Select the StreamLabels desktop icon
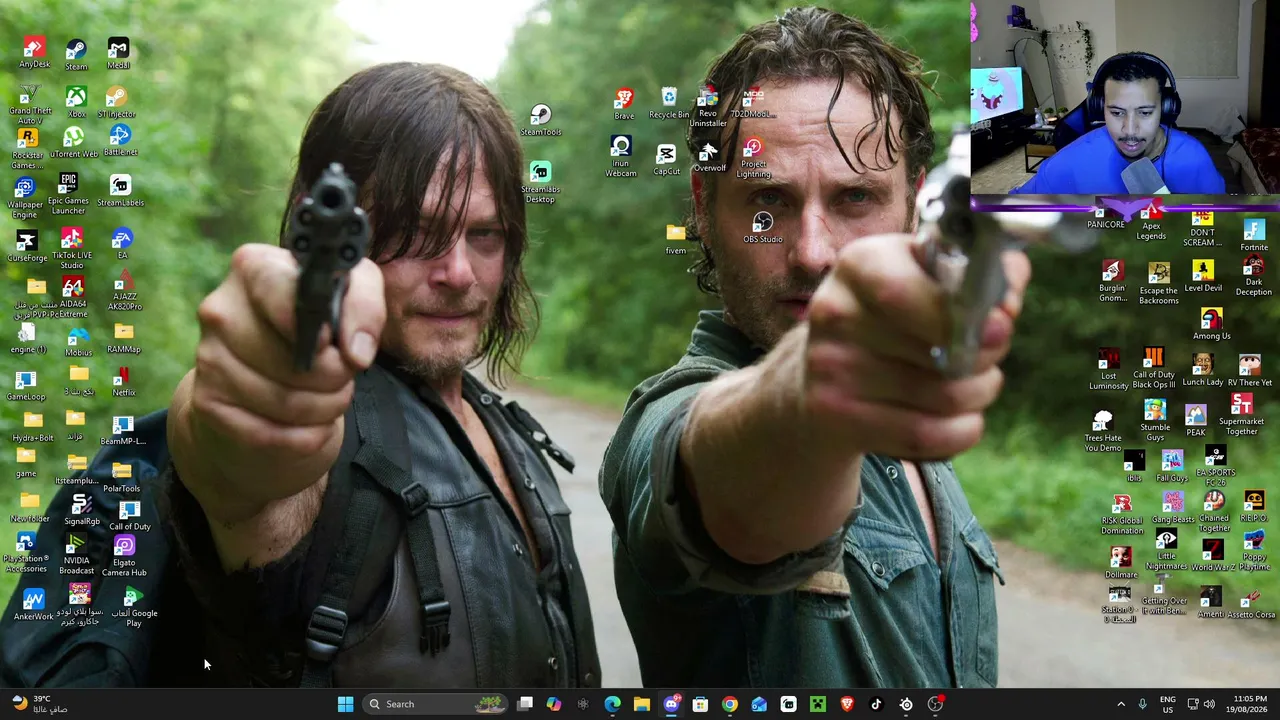This screenshot has height=720, width=1280. (120, 191)
